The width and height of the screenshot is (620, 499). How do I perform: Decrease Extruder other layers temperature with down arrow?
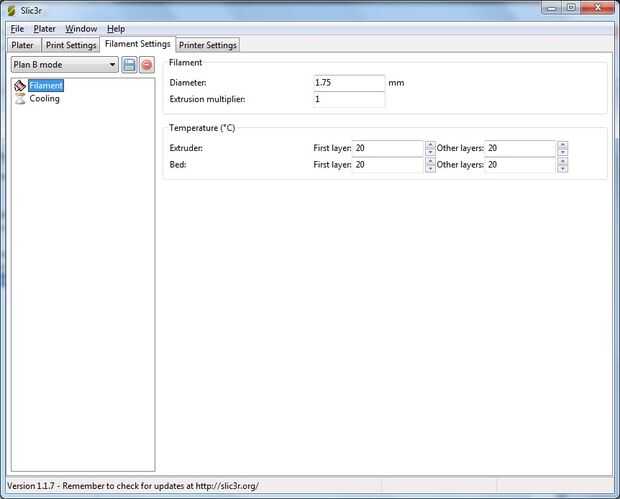562,153
